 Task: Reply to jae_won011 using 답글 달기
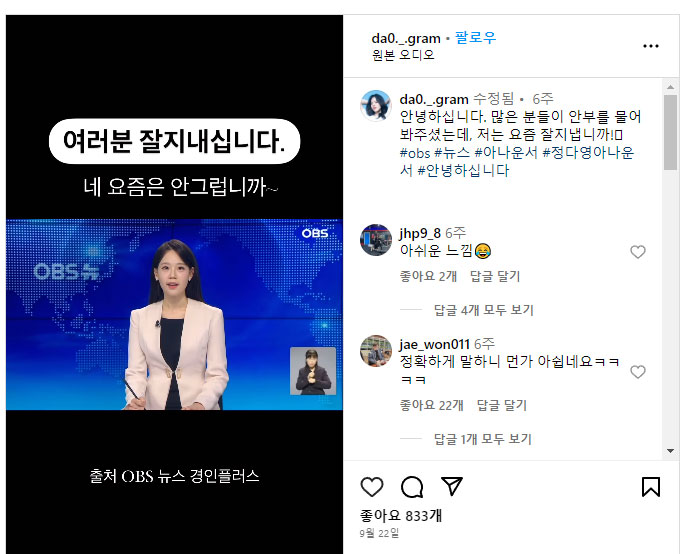[501, 405]
